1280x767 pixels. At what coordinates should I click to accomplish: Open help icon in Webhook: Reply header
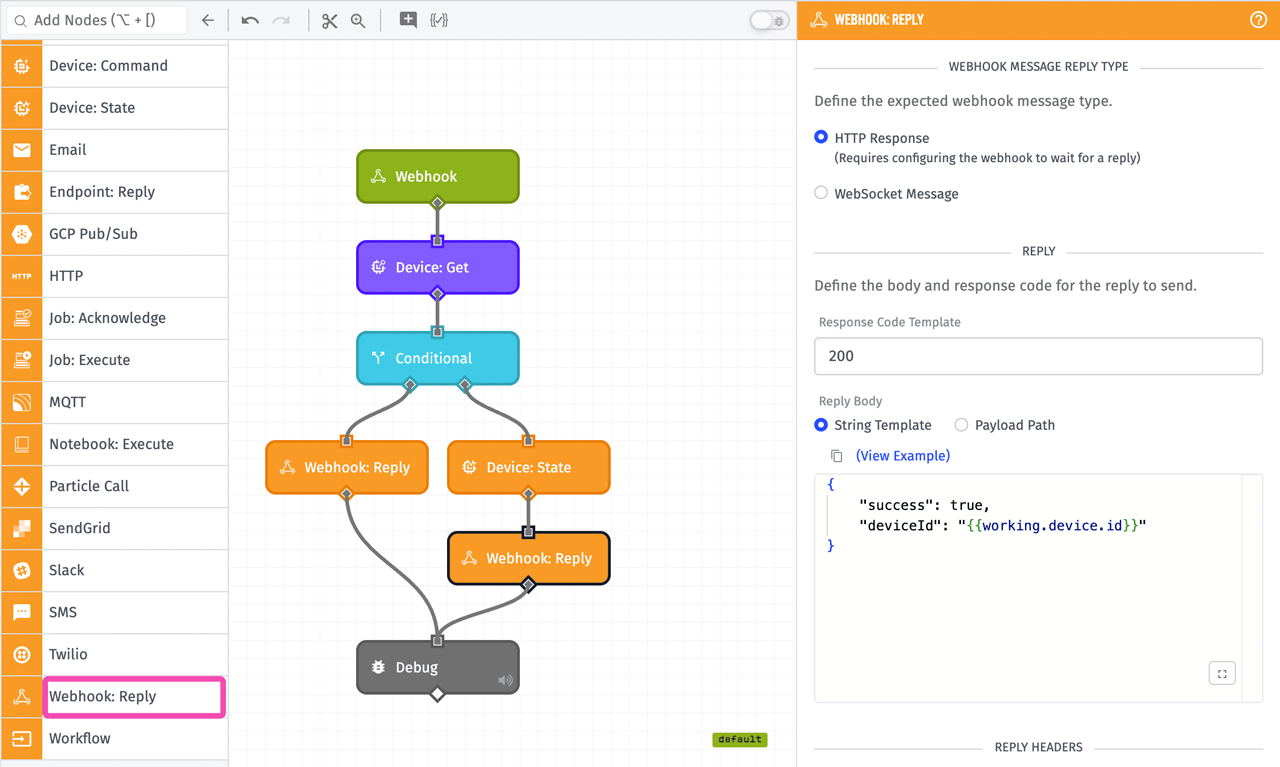(x=1258, y=20)
